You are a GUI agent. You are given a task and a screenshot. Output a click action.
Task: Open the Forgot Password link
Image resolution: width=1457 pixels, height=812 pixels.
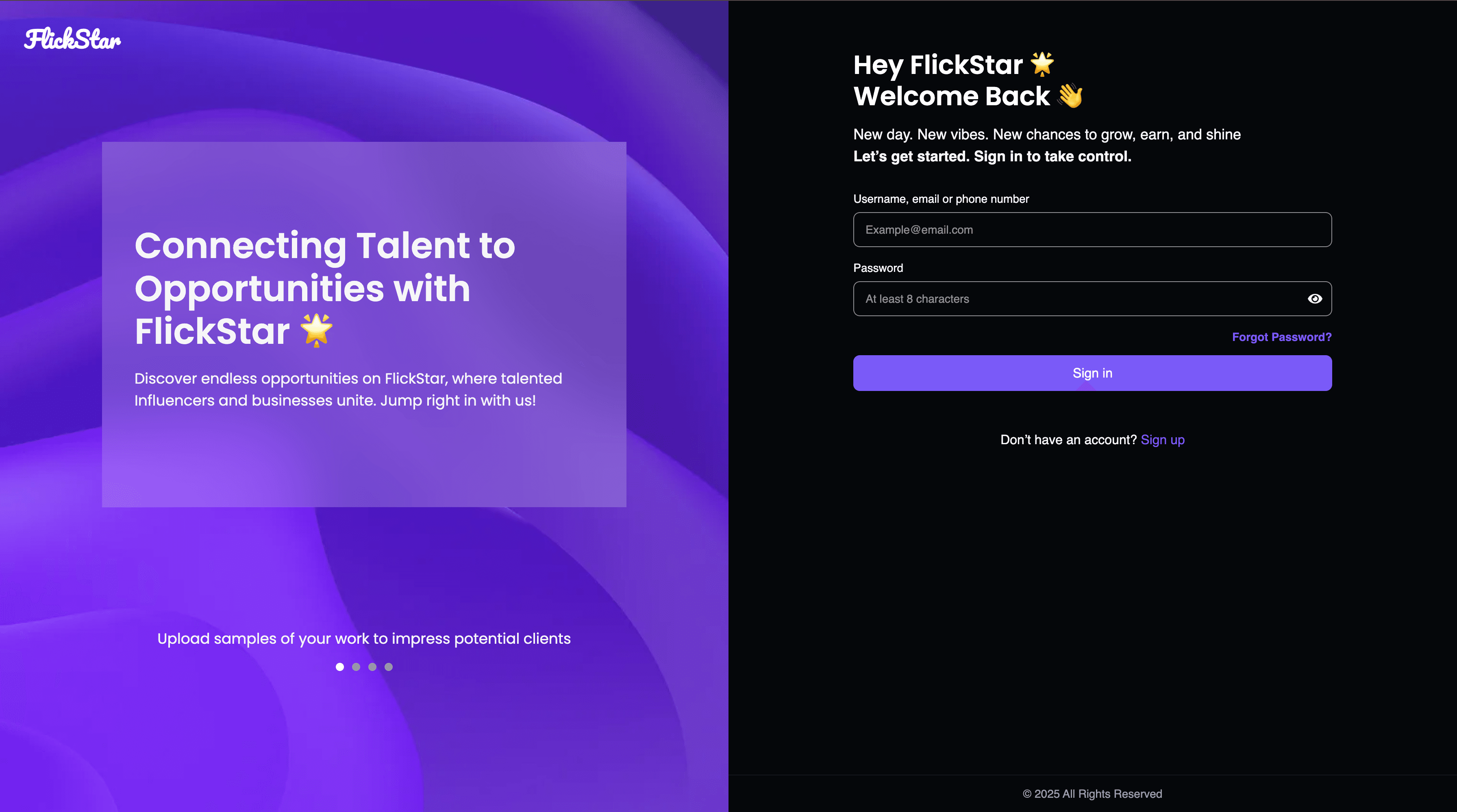point(1281,337)
